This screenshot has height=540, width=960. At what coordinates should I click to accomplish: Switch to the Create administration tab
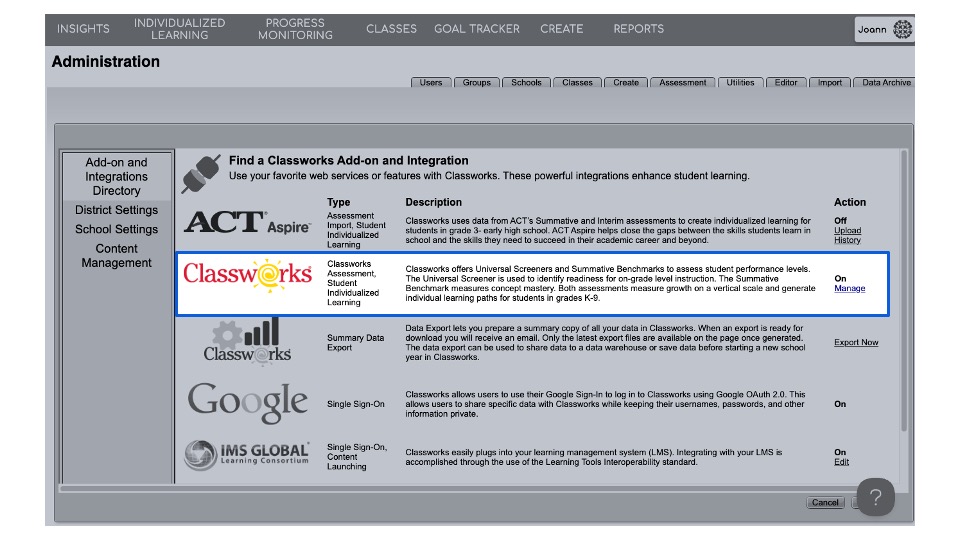click(626, 83)
